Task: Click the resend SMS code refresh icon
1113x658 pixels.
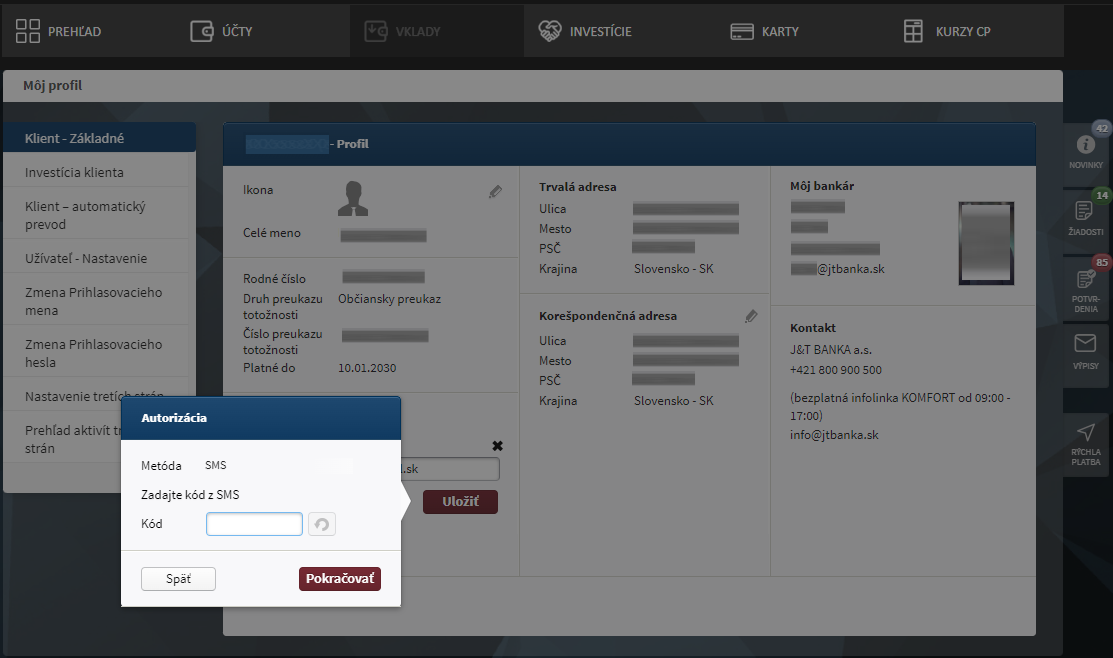Action: pyautogui.click(x=322, y=524)
